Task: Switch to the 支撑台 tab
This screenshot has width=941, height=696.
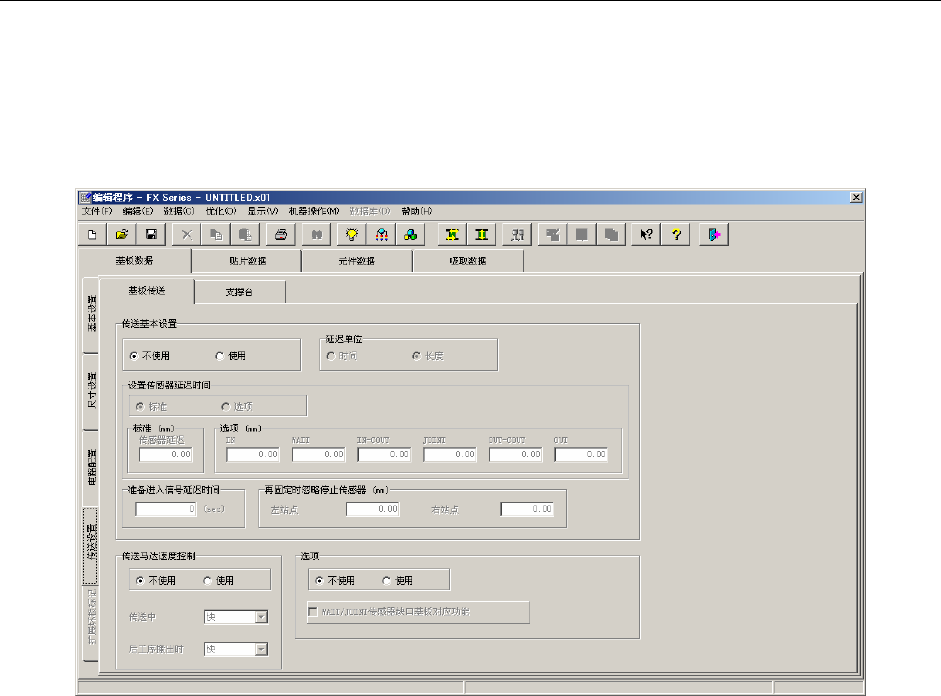Action: (x=240, y=292)
